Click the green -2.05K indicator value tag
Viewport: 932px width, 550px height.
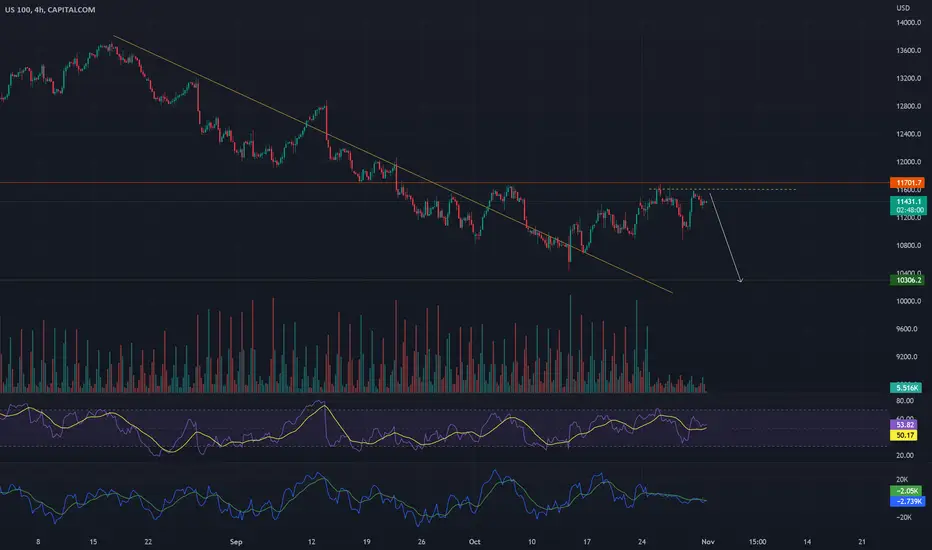tap(906, 491)
